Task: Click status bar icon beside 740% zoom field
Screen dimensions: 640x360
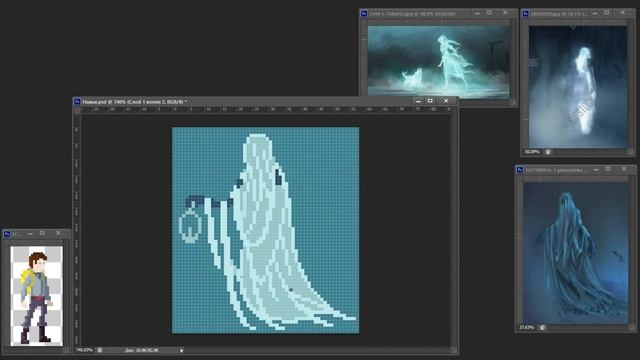Action: pos(100,350)
